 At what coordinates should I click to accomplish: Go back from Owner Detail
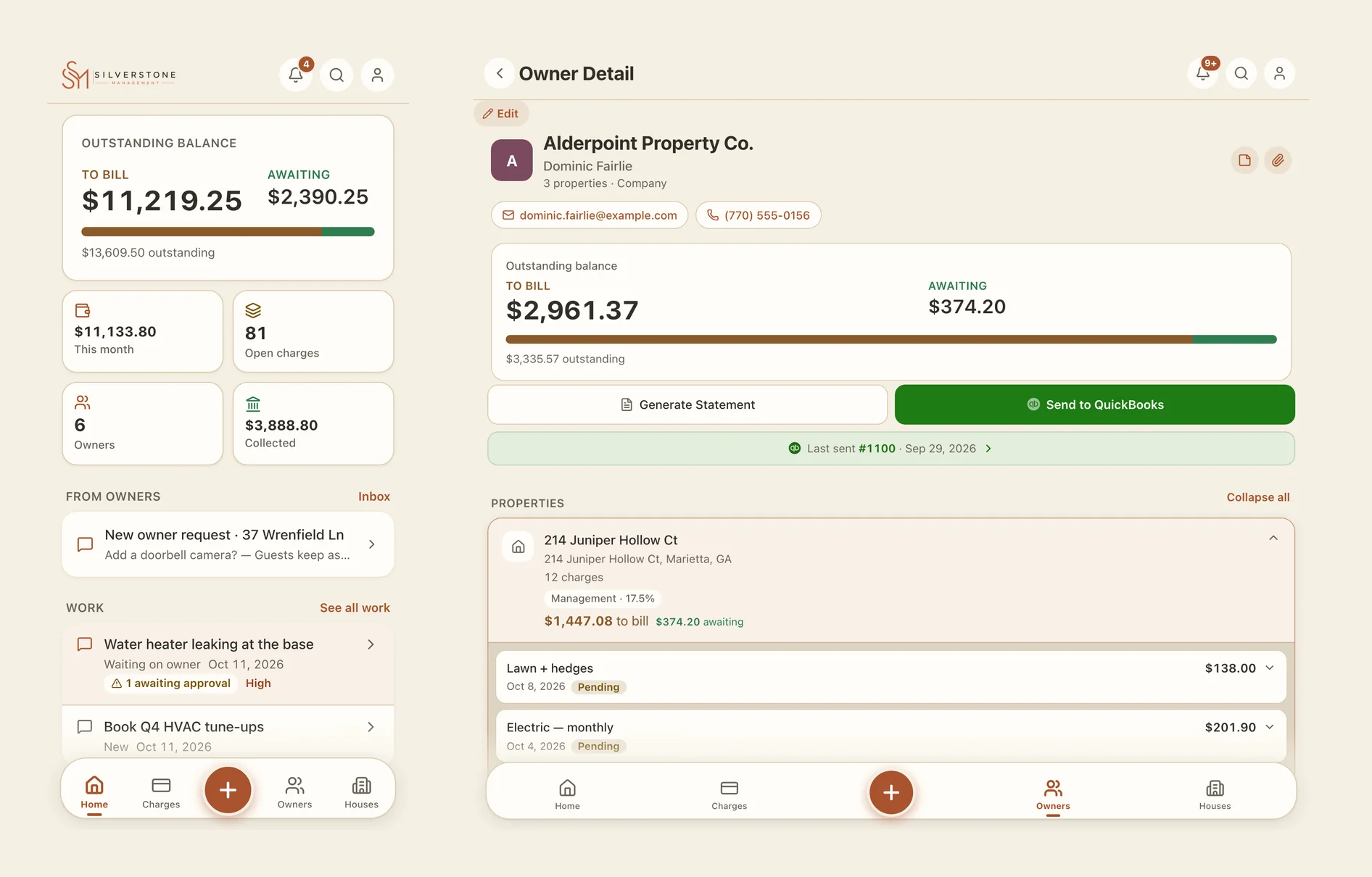[500, 73]
